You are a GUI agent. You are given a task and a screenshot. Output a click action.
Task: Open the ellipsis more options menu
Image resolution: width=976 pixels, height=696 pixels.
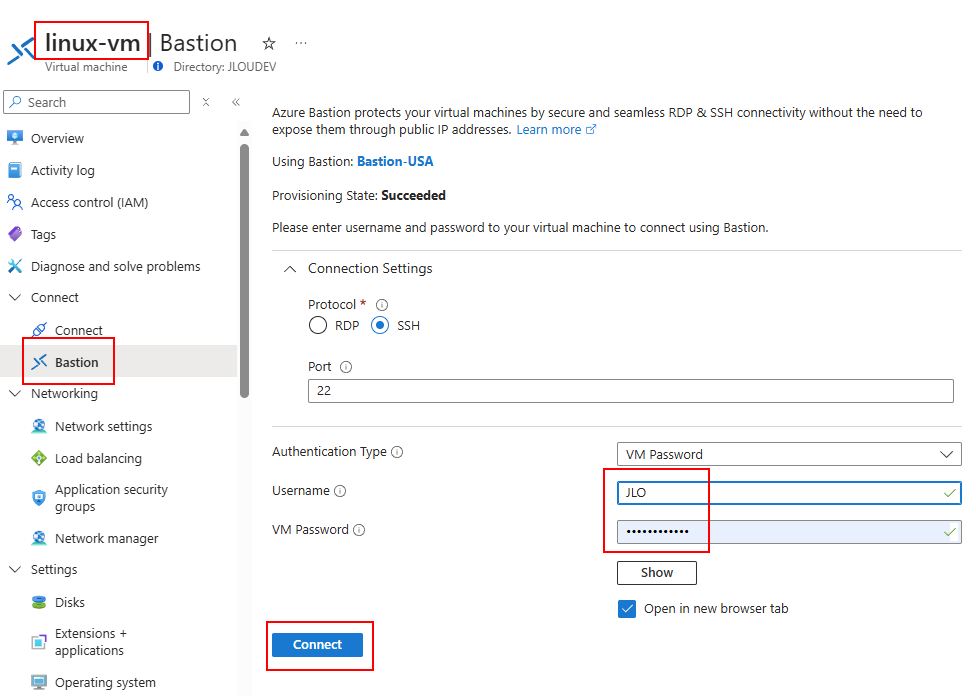[x=301, y=43]
